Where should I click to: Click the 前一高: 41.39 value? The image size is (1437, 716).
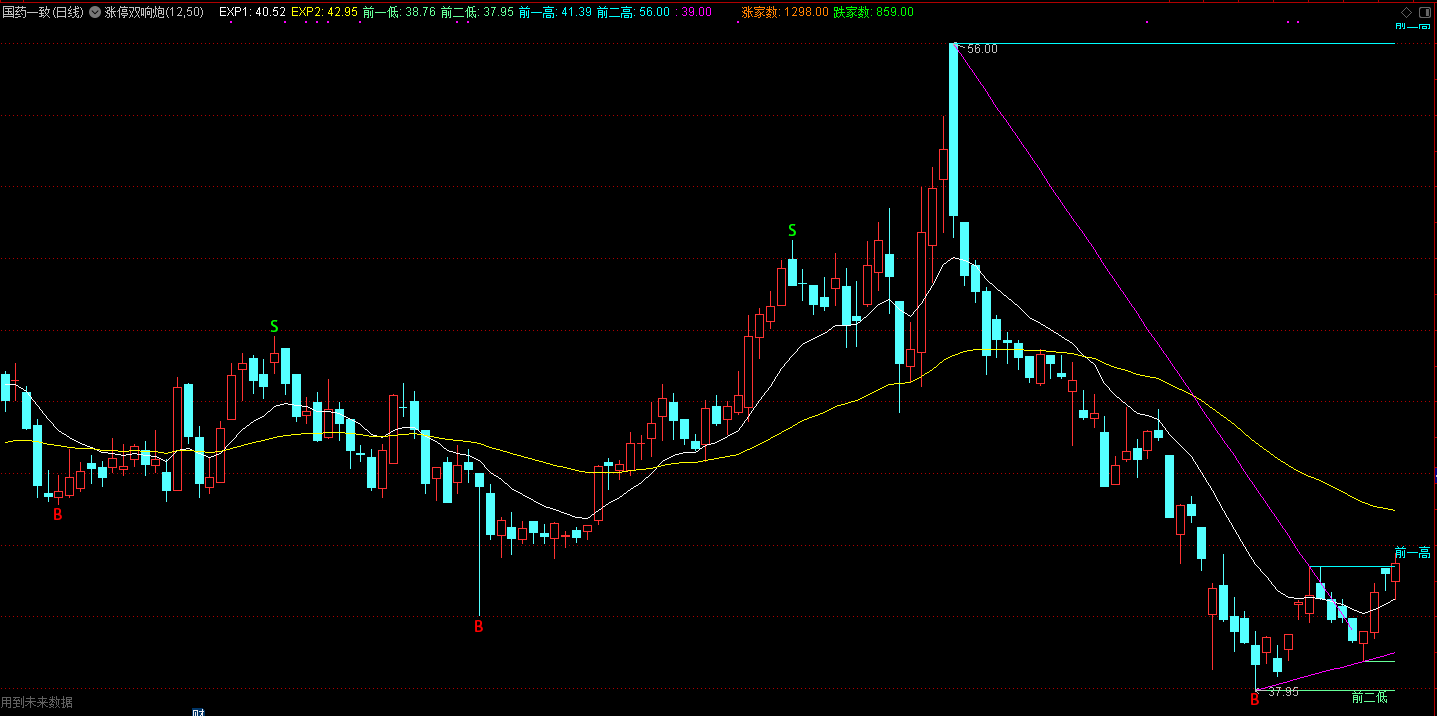(555, 12)
